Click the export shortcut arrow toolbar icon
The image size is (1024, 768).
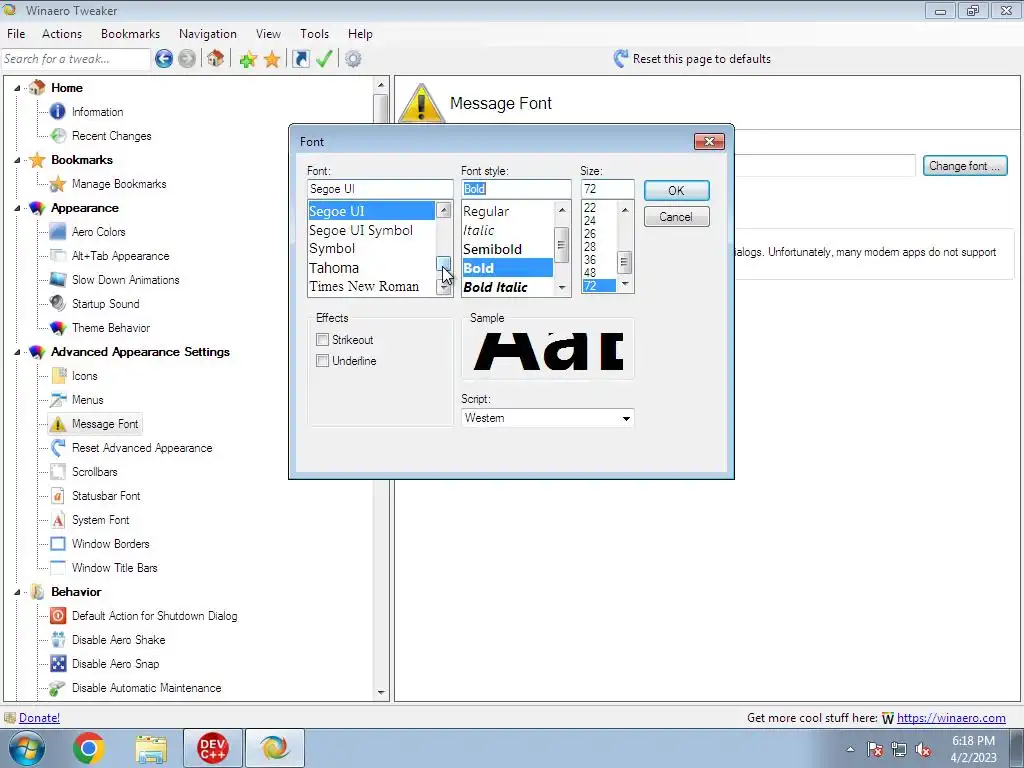coord(300,59)
